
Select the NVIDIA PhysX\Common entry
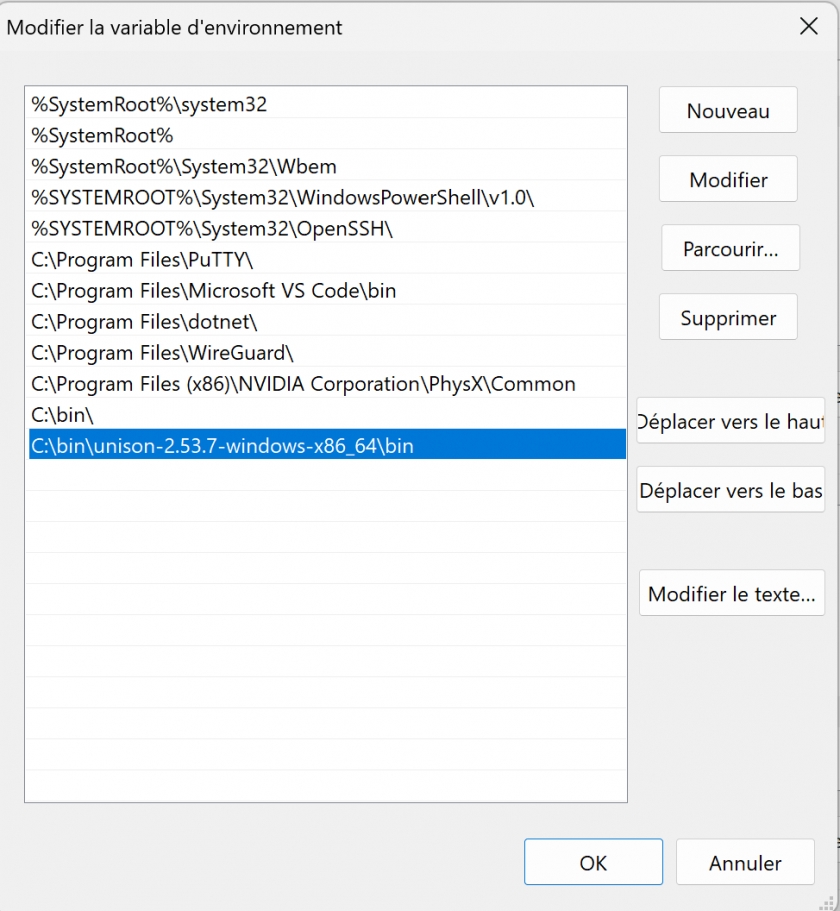327,383
